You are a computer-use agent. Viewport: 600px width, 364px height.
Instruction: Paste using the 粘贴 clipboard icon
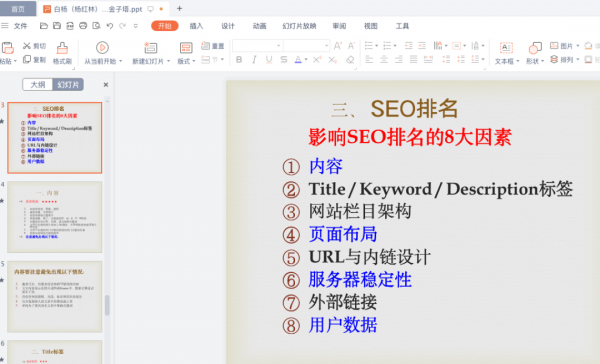pos(8,47)
